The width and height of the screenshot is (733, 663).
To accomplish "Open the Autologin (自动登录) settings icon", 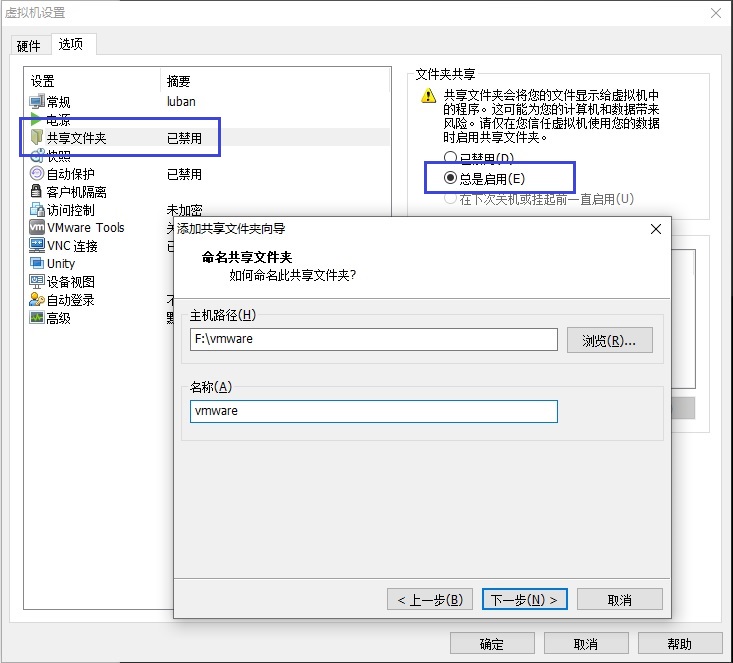I will [x=37, y=300].
